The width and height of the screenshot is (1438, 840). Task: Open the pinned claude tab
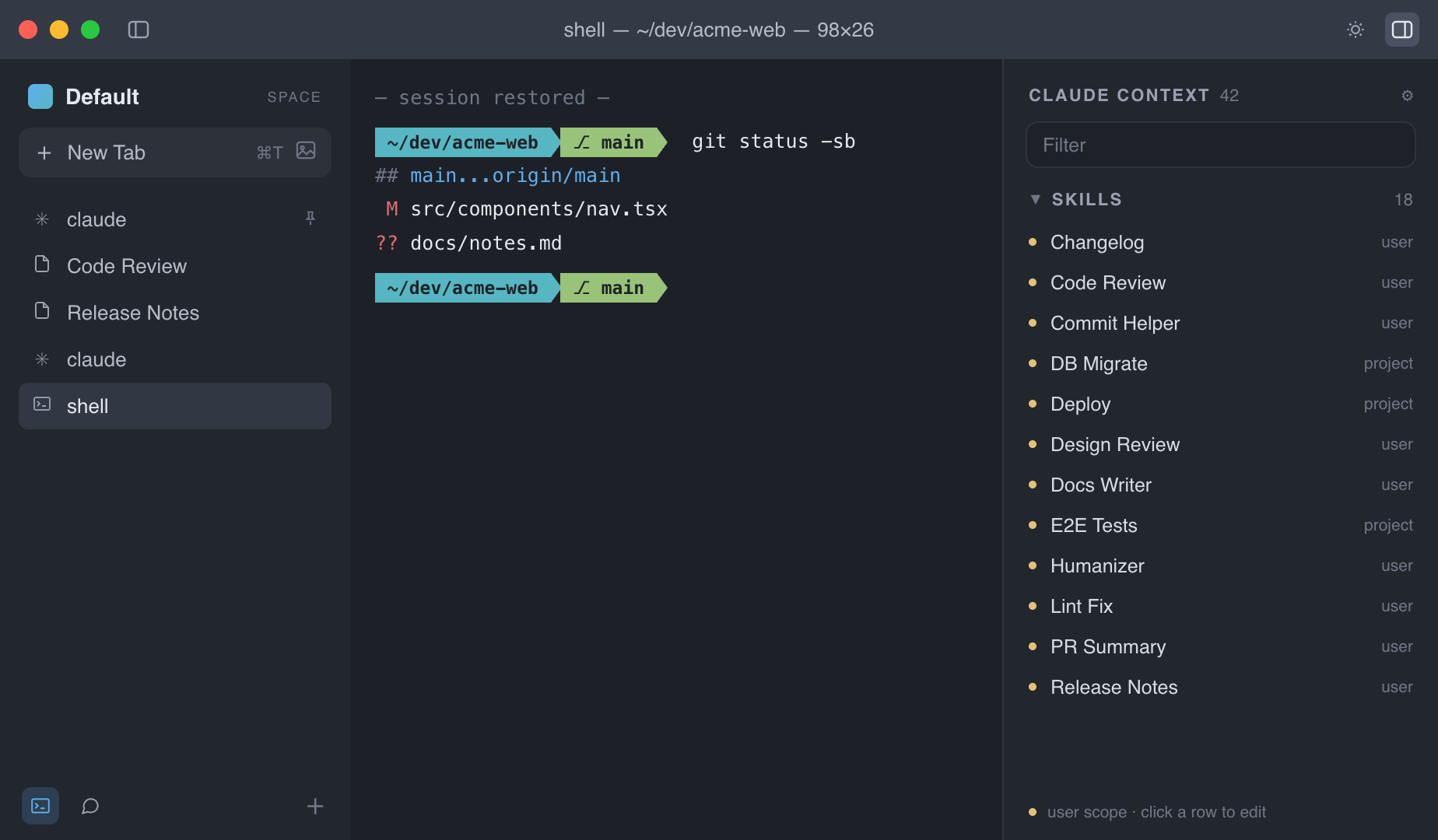click(x=175, y=219)
